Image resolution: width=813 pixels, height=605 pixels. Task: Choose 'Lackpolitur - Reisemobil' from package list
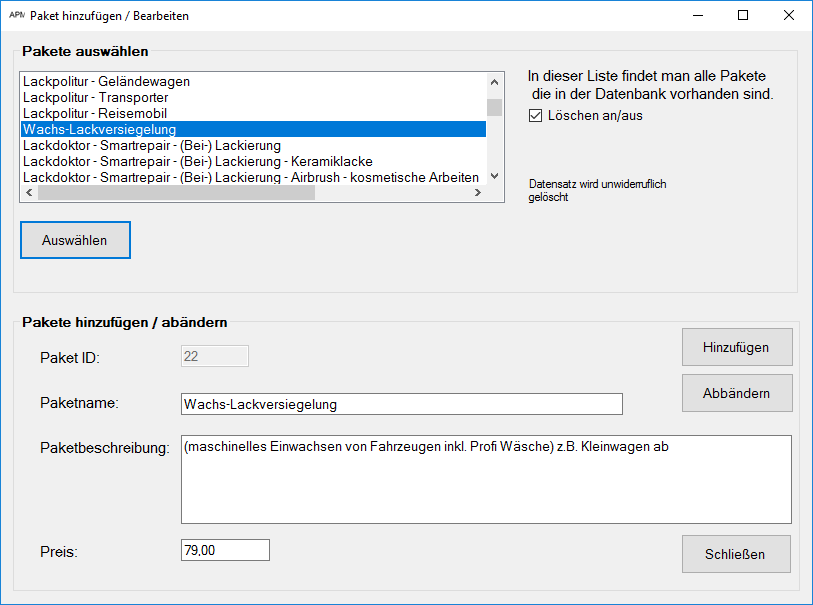[x=95, y=113]
